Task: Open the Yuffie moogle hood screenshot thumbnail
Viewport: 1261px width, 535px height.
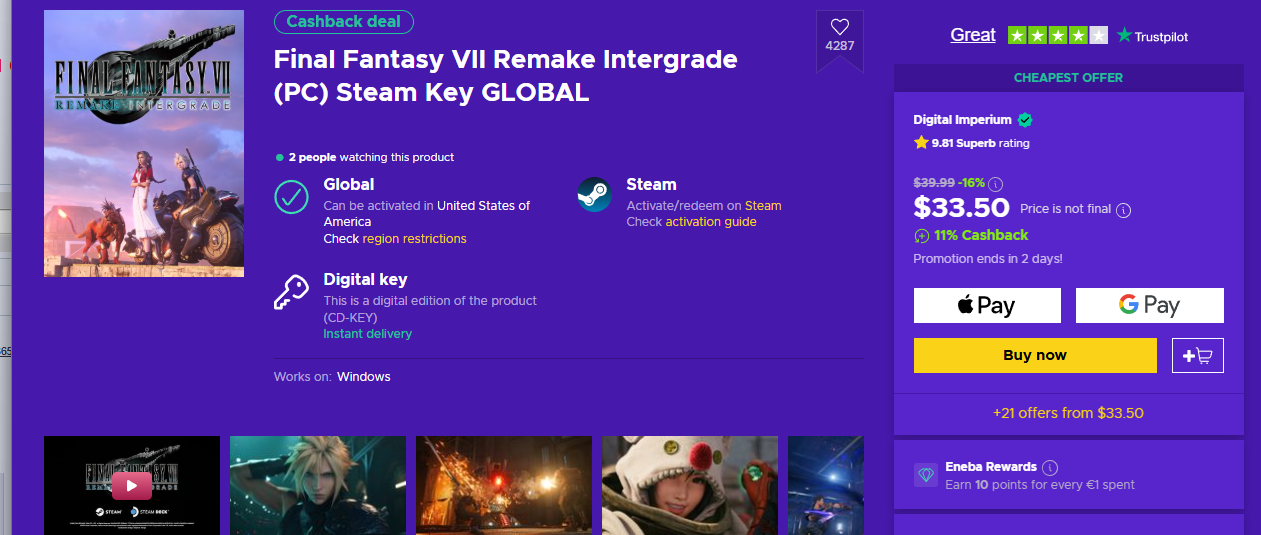Action: click(x=690, y=485)
